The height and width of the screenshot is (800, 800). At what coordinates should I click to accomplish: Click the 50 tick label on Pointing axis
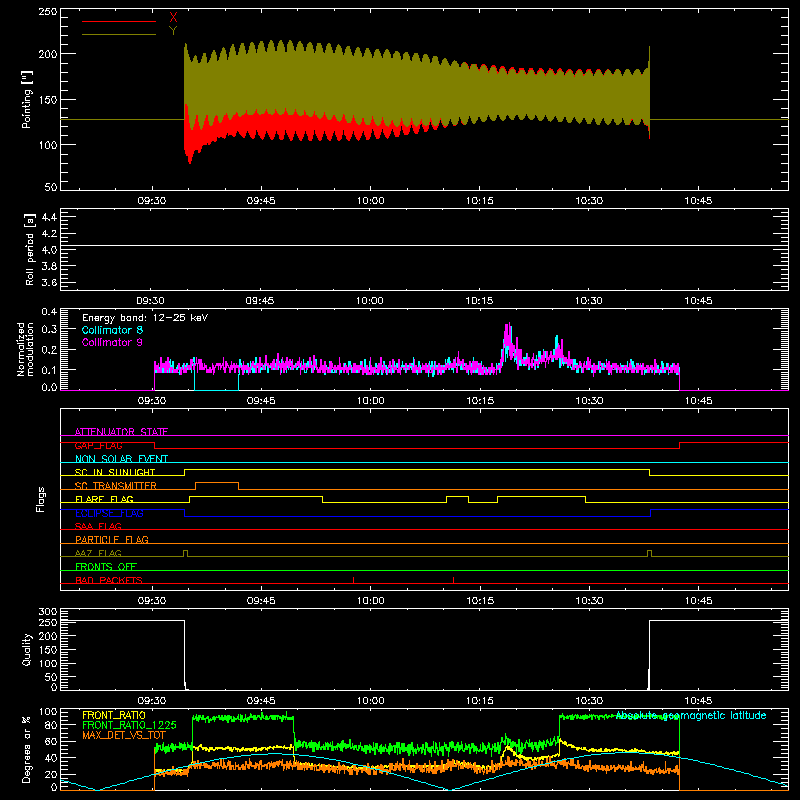coord(51,187)
